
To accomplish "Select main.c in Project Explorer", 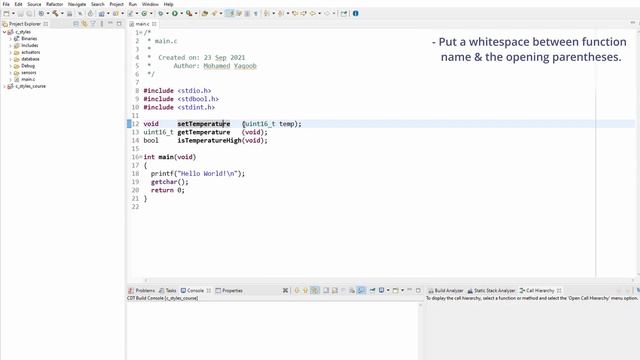I will [28, 80].
